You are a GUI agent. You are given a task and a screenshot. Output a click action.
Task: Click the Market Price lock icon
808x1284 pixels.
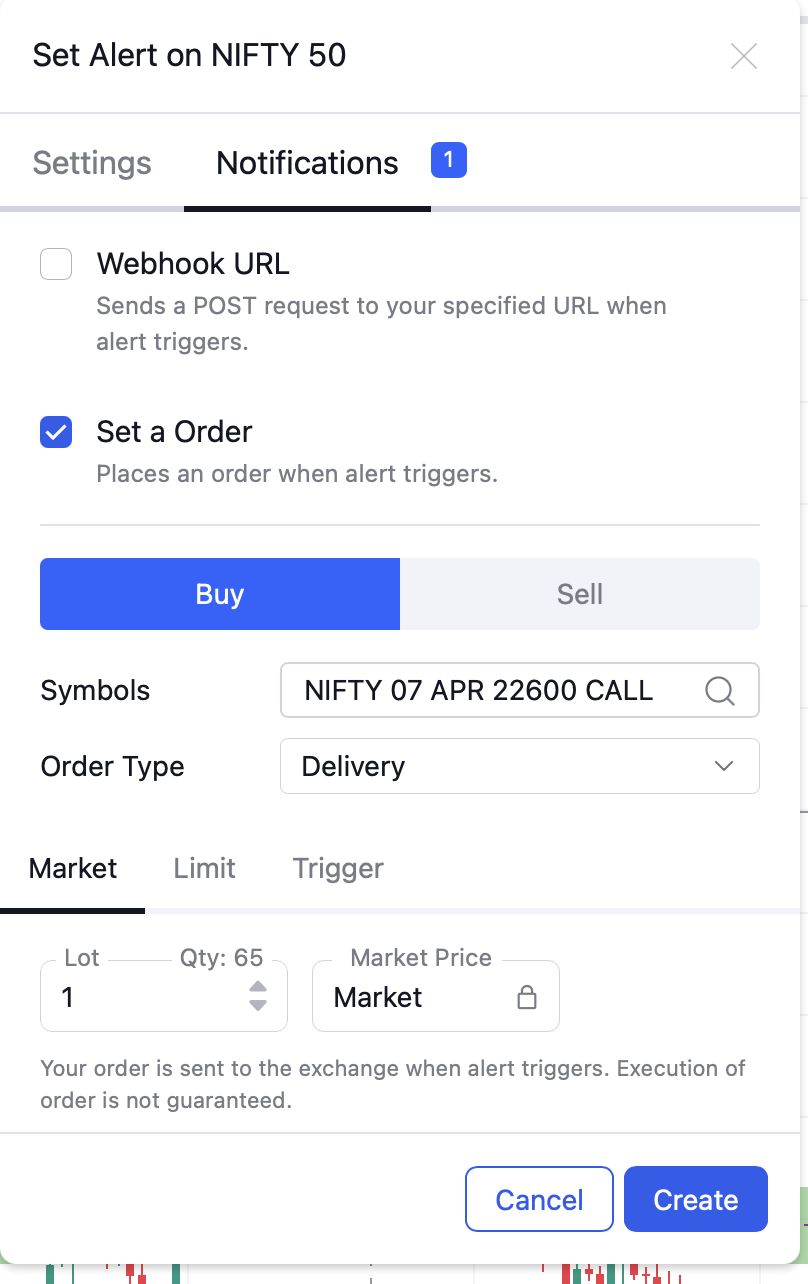coord(526,997)
